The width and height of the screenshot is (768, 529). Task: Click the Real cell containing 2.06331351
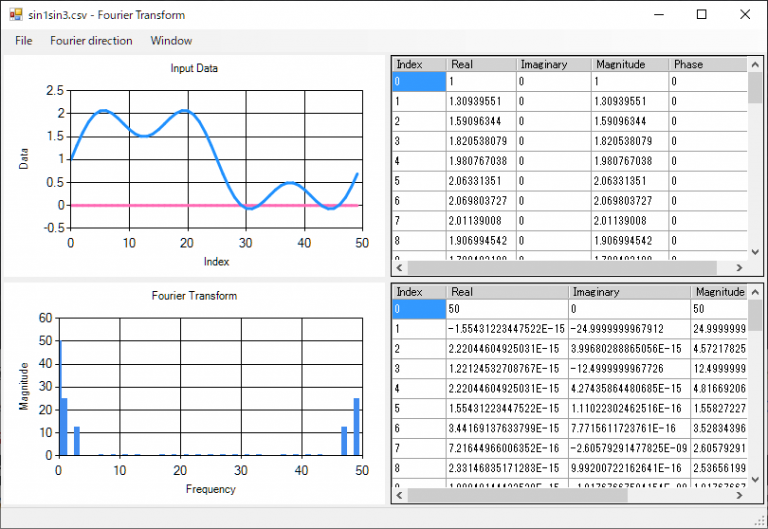tap(481, 181)
